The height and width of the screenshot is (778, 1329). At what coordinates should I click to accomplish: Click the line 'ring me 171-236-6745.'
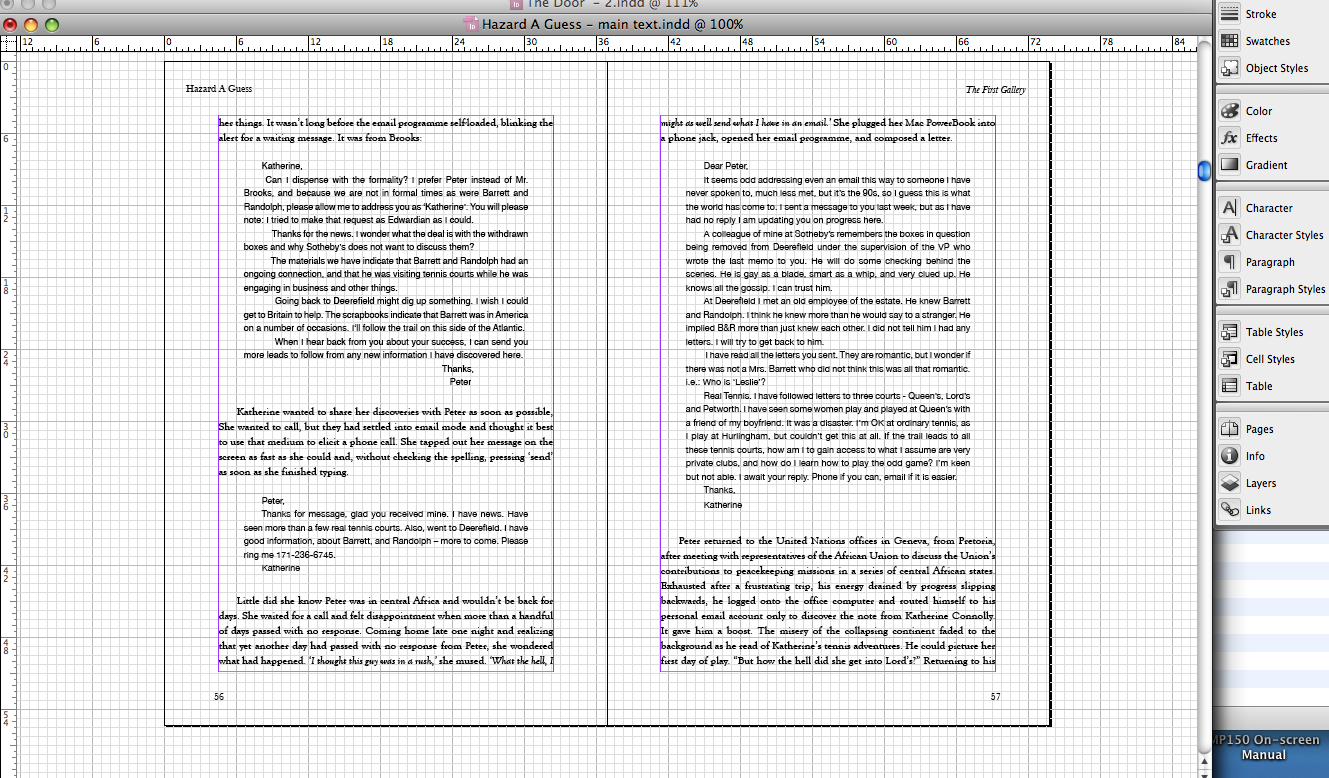[289, 555]
